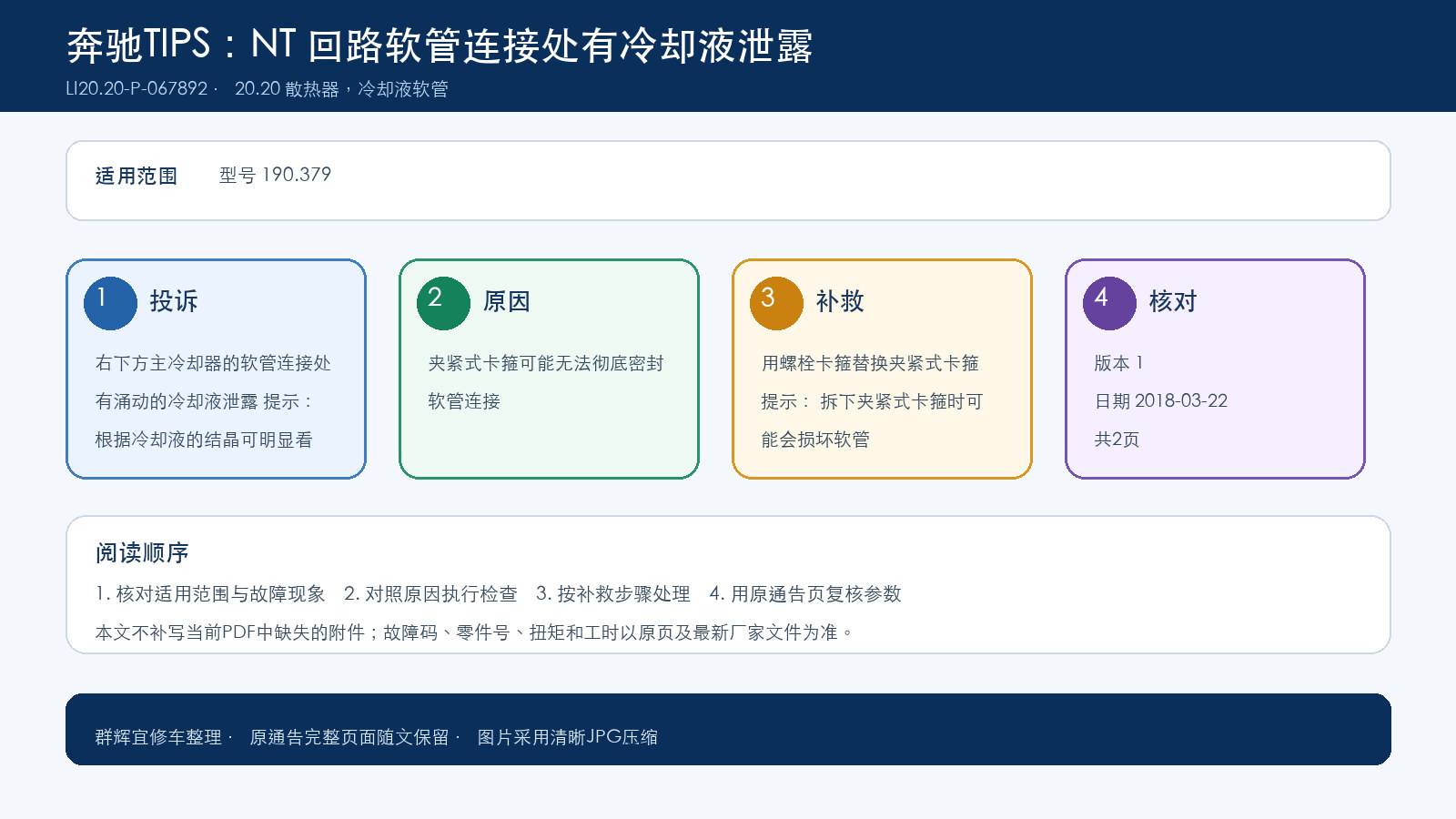Click the line 夹紧式卡箍可能无法彻底密封

point(546,363)
